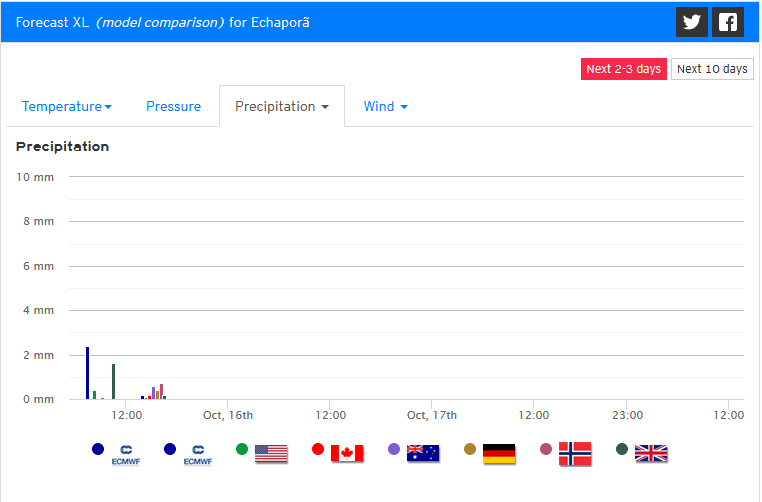Viewport: 762px width, 502px height.
Task: Switch to the Pressure tab
Action: click(173, 107)
